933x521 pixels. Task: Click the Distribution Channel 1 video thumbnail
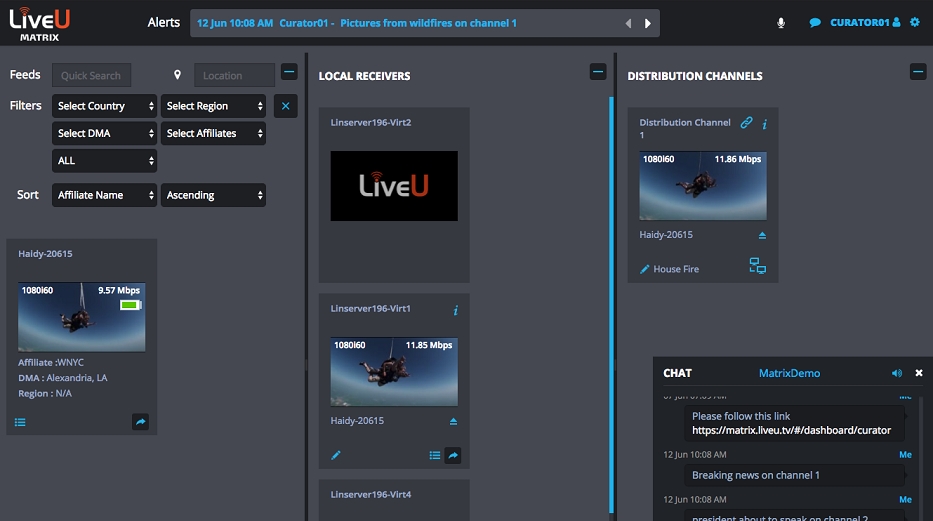click(703, 186)
